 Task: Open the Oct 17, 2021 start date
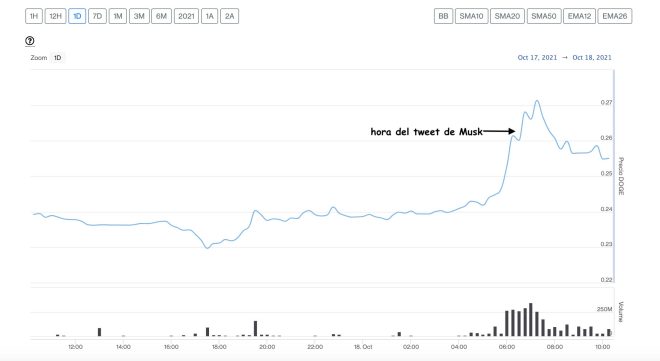pos(537,58)
